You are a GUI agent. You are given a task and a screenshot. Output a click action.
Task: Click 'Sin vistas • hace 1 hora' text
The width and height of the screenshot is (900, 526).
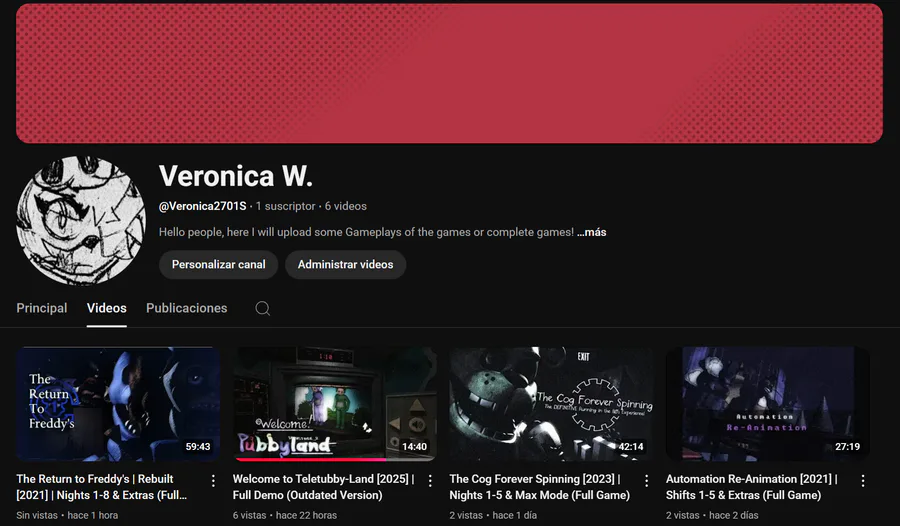pos(67,516)
